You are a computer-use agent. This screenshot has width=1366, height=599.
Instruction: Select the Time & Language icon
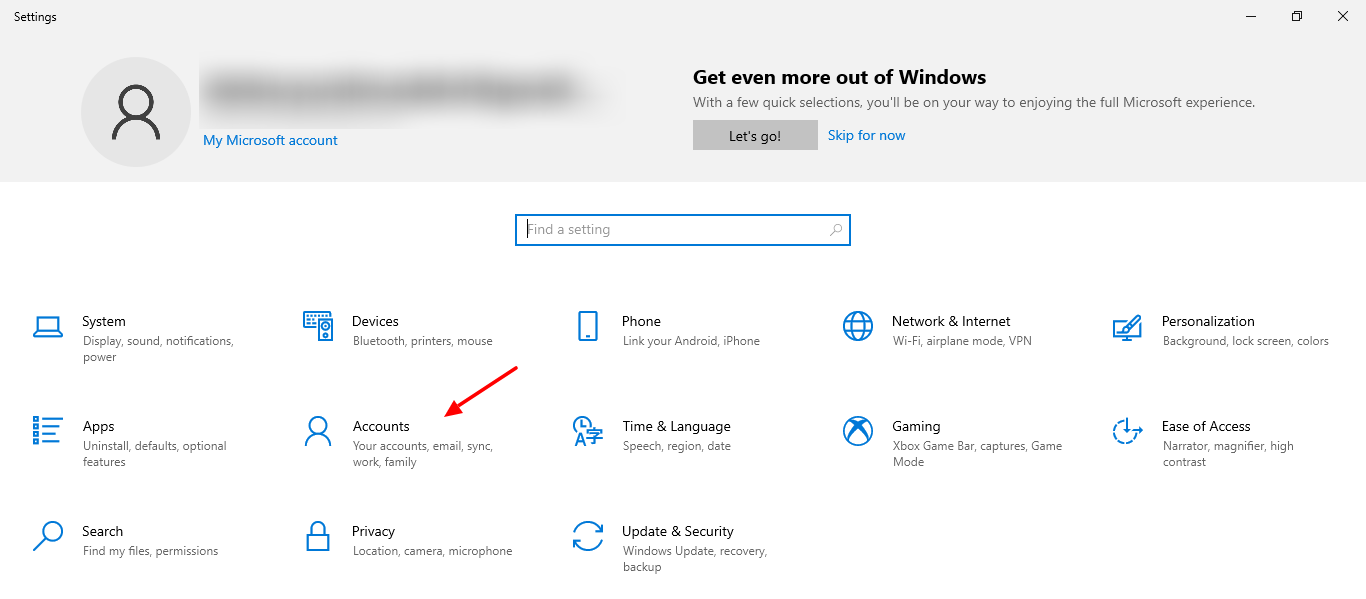588,431
